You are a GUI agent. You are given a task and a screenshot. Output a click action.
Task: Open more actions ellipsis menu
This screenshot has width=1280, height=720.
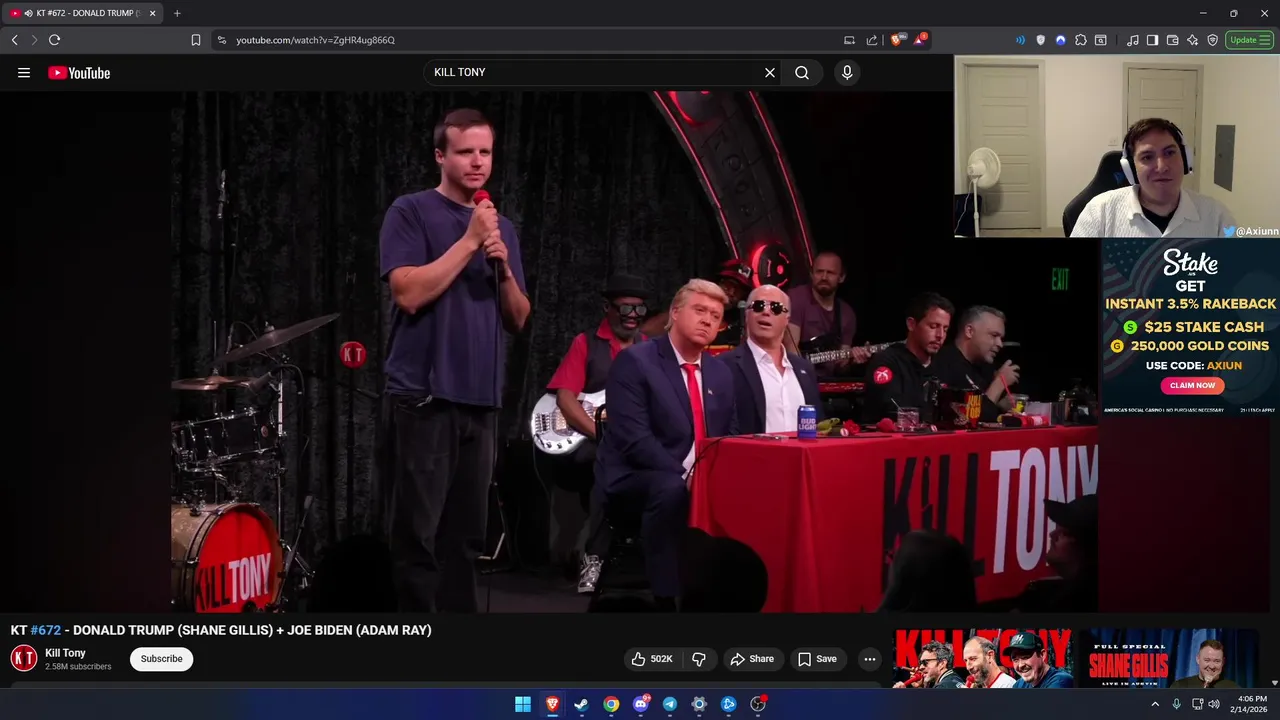870,659
